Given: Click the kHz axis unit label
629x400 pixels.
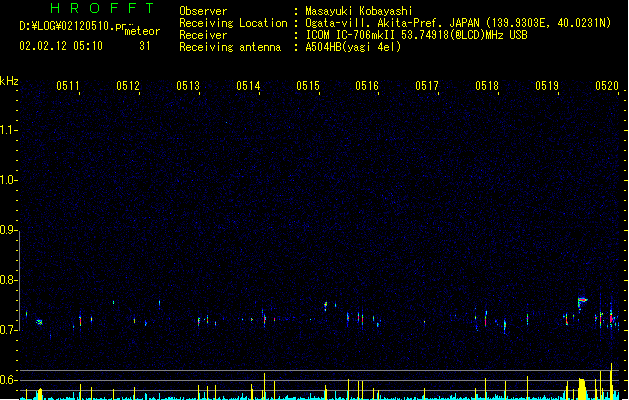Looking at the screenshot, I should click(x=9, y=81).
